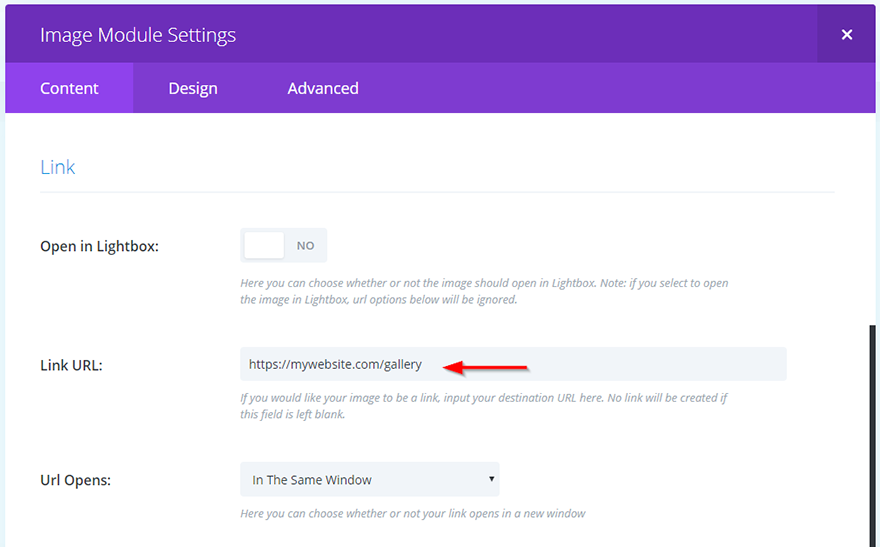Switch to the Design tab
The height and width of the screenshot is (547, 880).
[193, 88]
